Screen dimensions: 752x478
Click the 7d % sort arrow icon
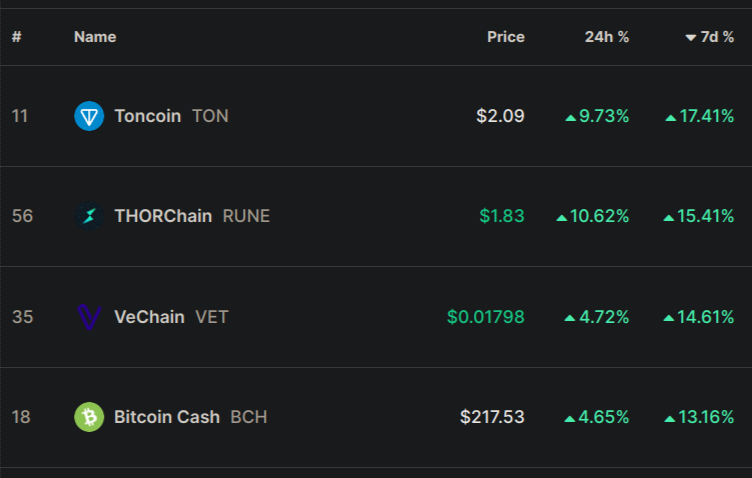690,37
